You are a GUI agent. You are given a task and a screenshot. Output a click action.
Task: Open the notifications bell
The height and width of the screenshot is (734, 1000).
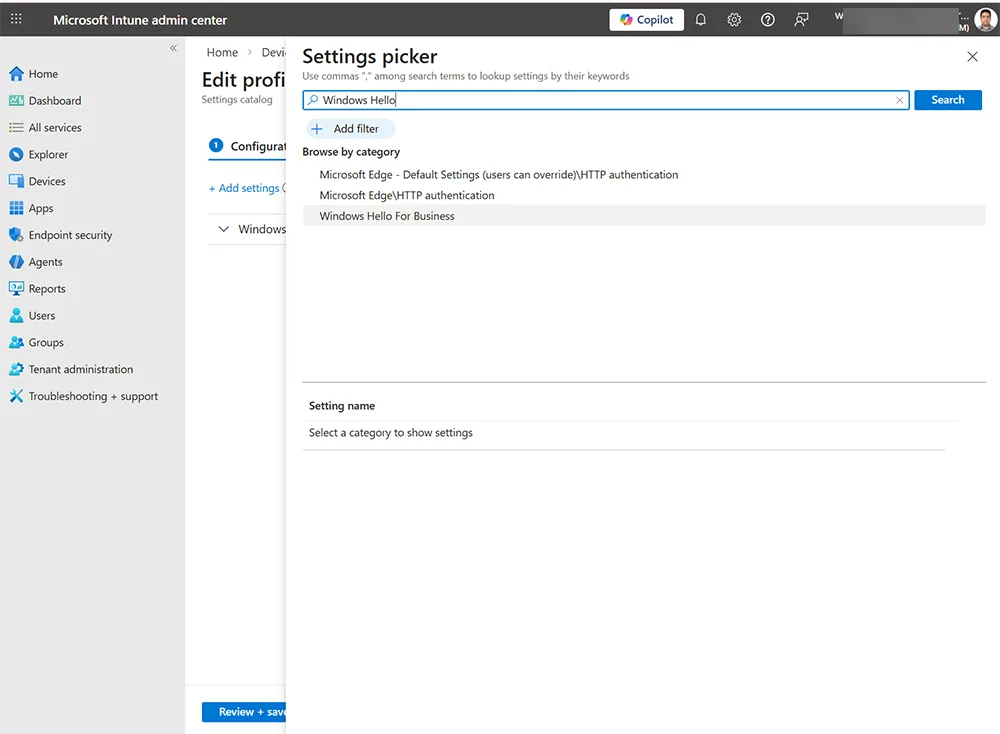pyautogui.click(x=700, y=19)
